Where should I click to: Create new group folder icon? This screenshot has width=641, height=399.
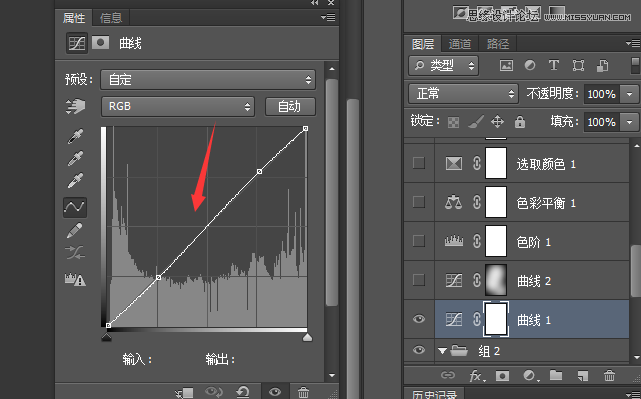point(556,375)
